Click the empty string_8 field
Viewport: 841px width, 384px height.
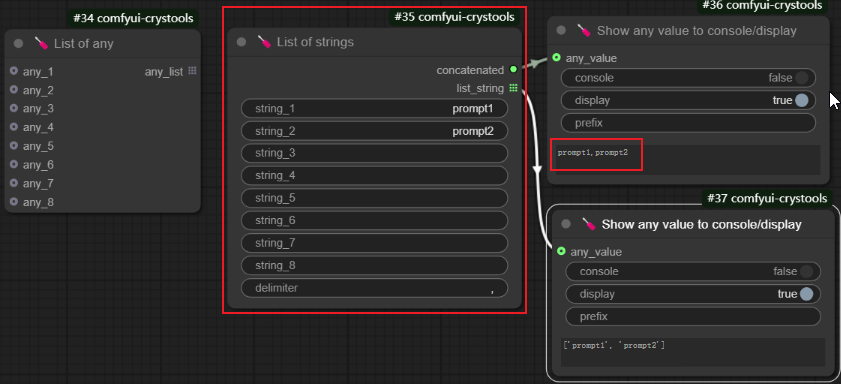pos(374,265)
